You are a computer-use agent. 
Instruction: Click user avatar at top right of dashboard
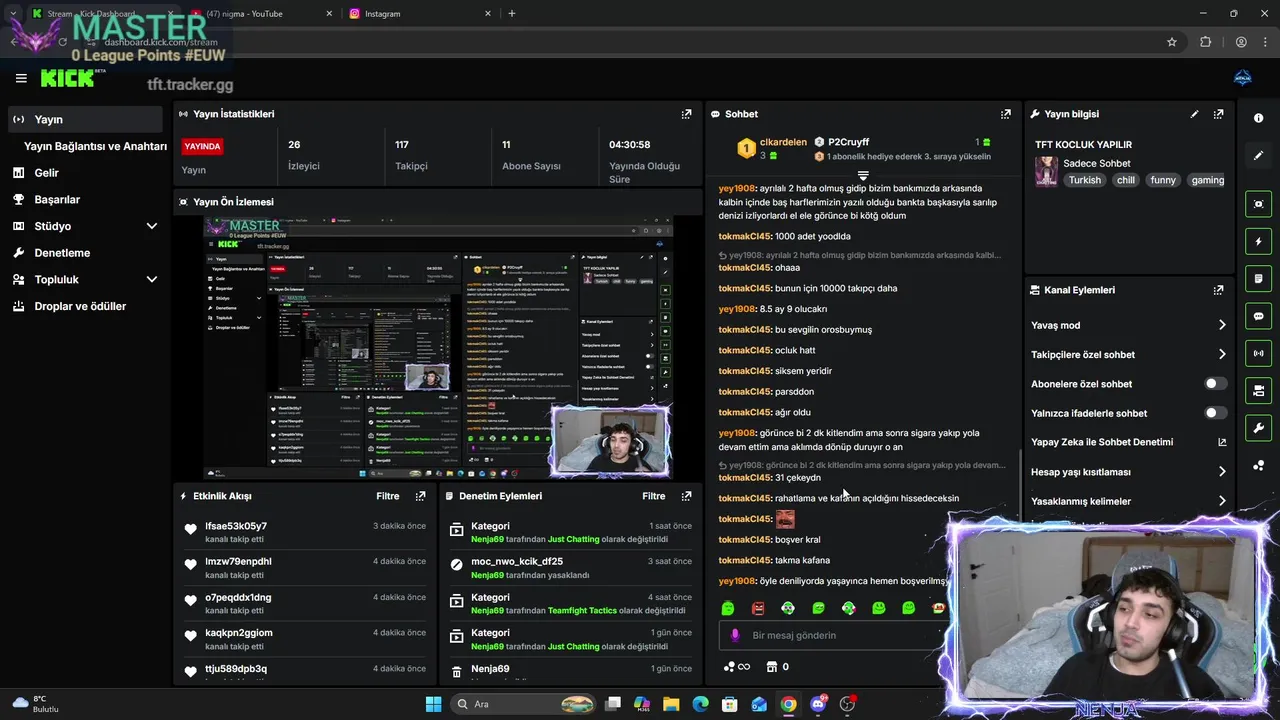tap(1243, 78)
